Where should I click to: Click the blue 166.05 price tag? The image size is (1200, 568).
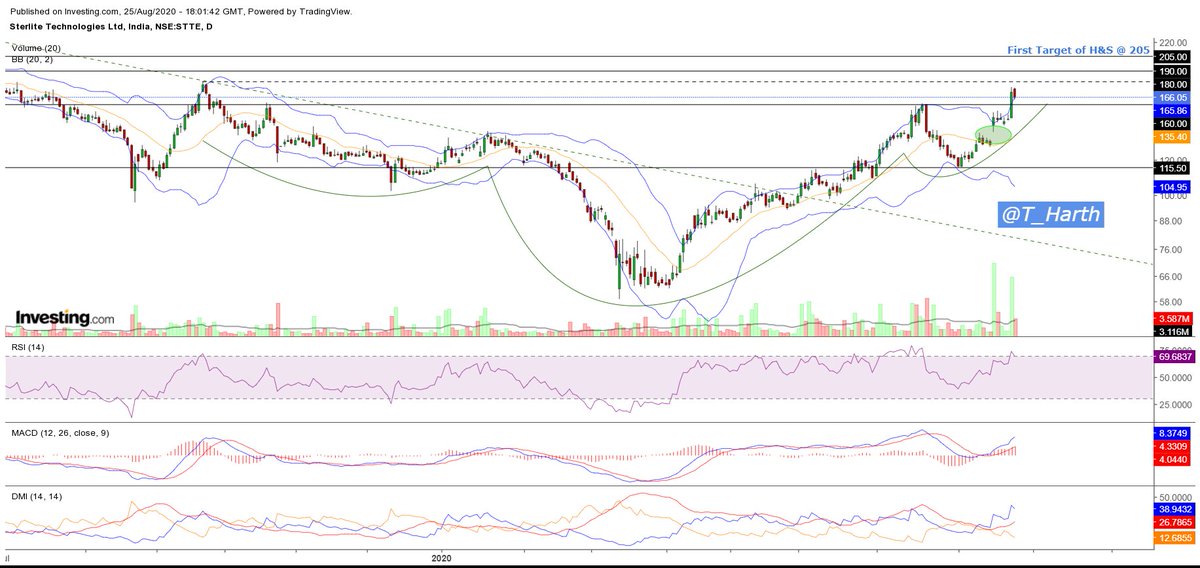pos(1173,97)
